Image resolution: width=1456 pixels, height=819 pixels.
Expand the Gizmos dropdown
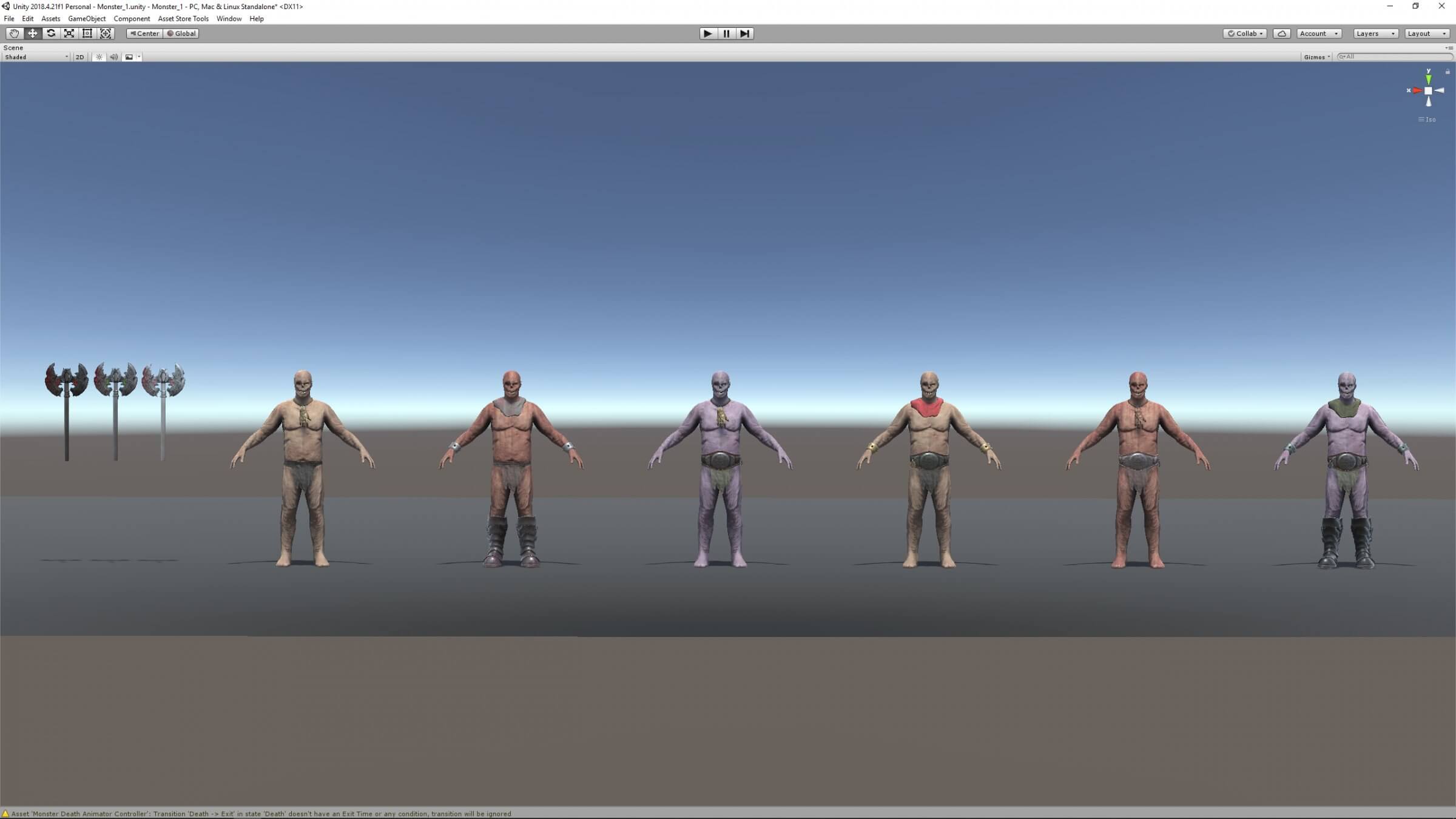[x=1316, y=57]
